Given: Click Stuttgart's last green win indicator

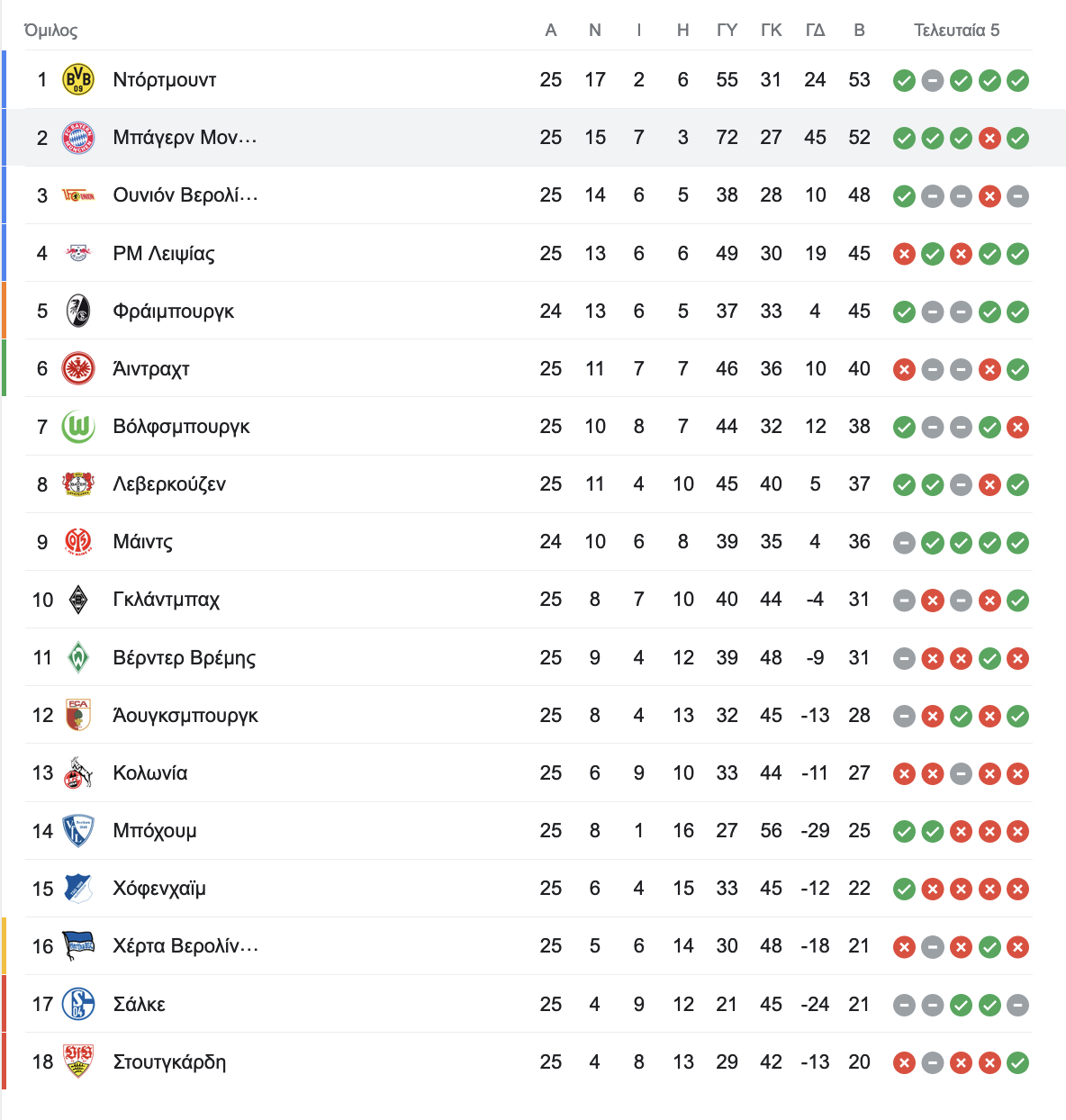Looking at the screenshot, I should (x=1017, y=1062).
